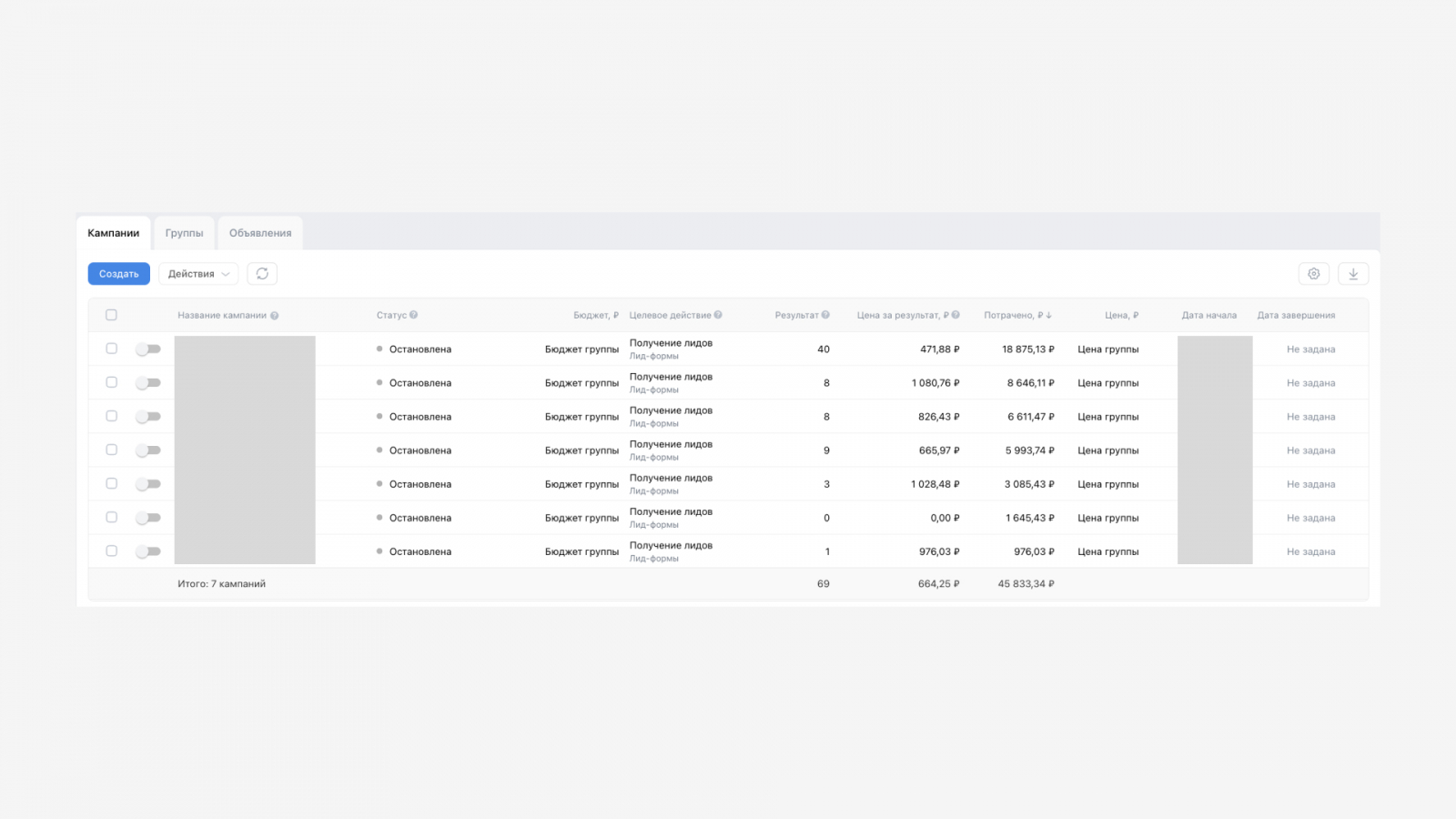This screenshot has height=819, width=1456.
Task: Enable the switch in the last campaign row
Action: (x=148, y=551)
